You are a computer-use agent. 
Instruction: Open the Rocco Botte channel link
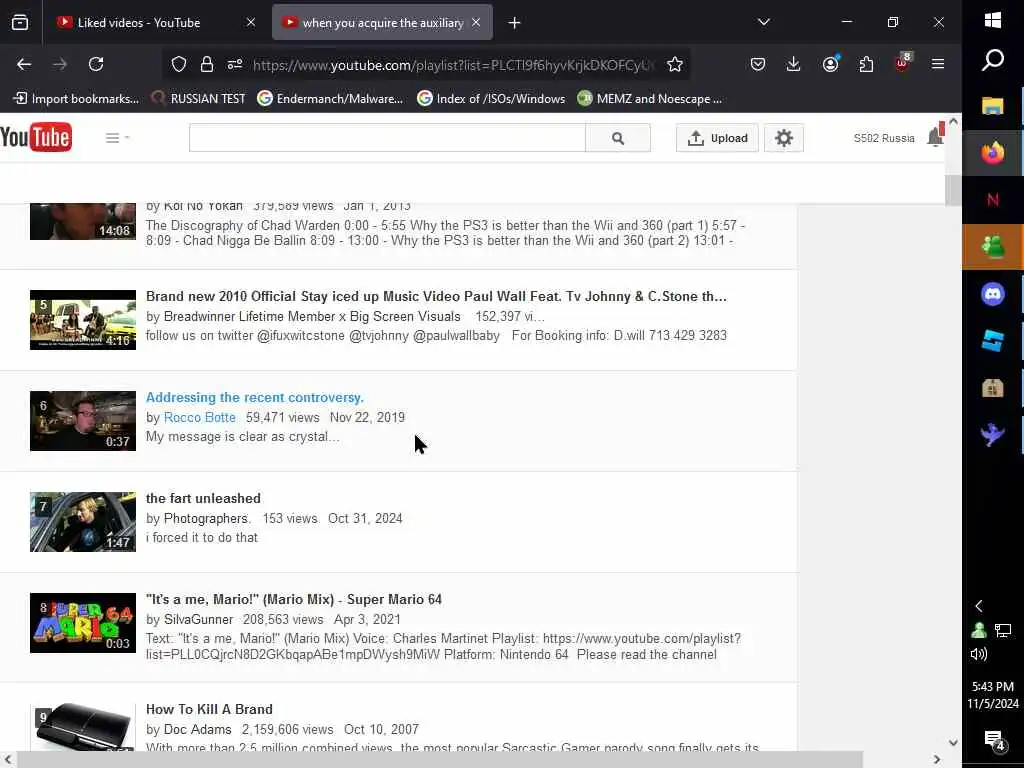point(200,418)
